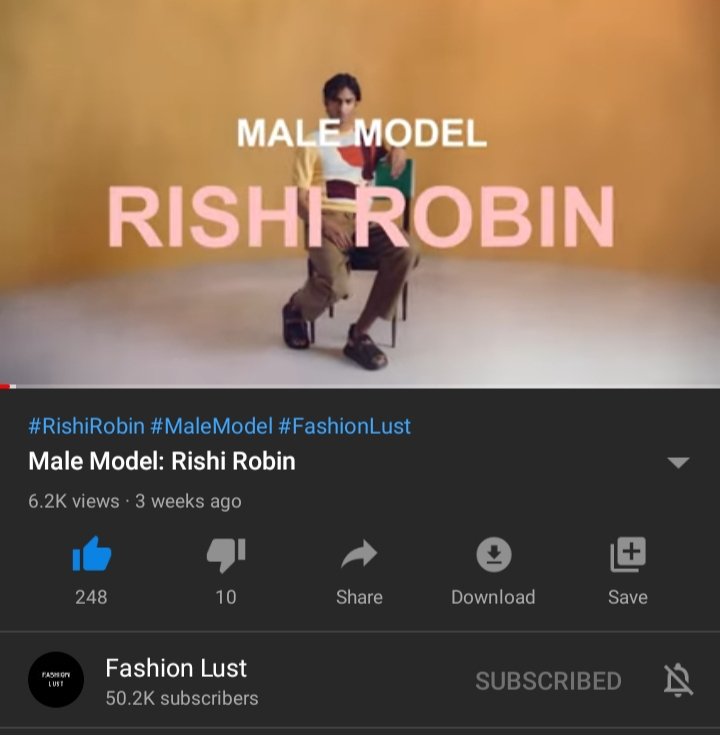Open the Fashion Lust channel name
The height and width of the screenshot is (735, 720).
[176, 668]
